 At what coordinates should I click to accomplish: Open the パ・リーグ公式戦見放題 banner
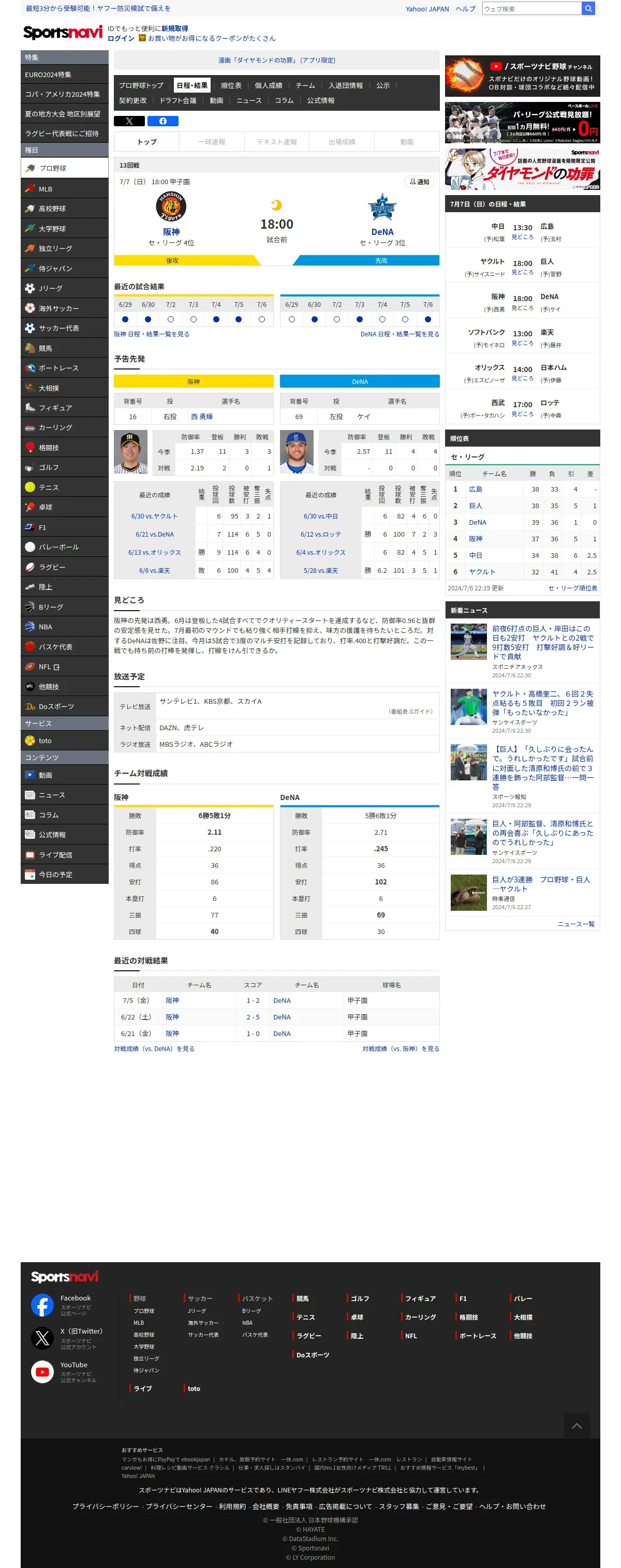coord(522,122)
